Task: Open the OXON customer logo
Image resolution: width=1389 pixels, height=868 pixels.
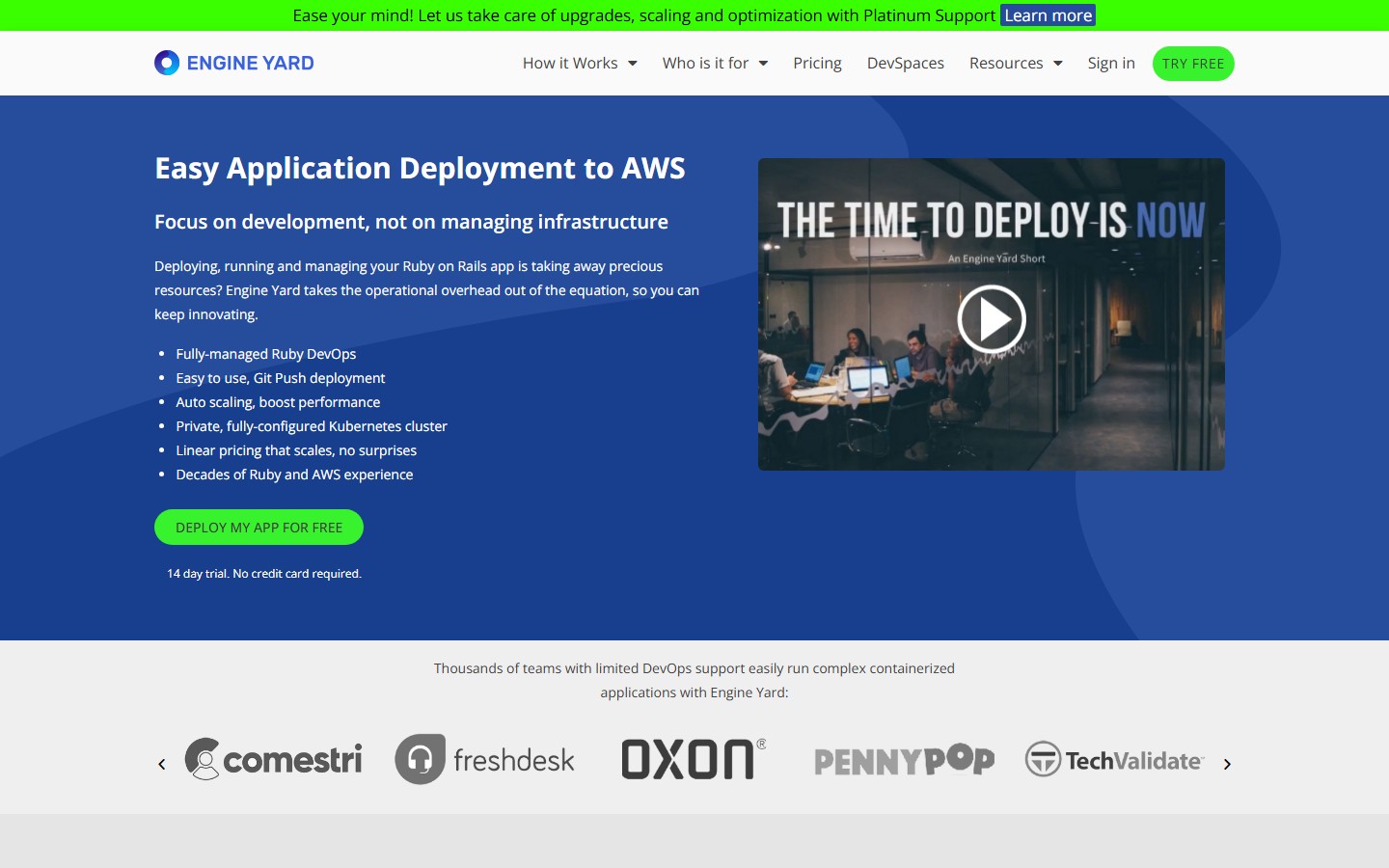Action: coord(694,759)
